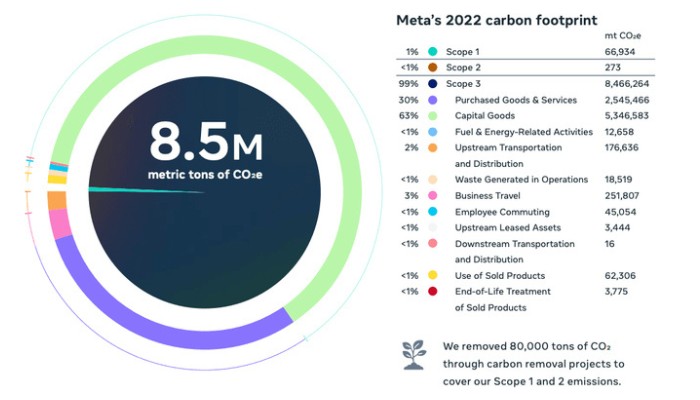Click the pink Business Travel donut segment
This screenshot has height=400, width=700.
(60, 224)
